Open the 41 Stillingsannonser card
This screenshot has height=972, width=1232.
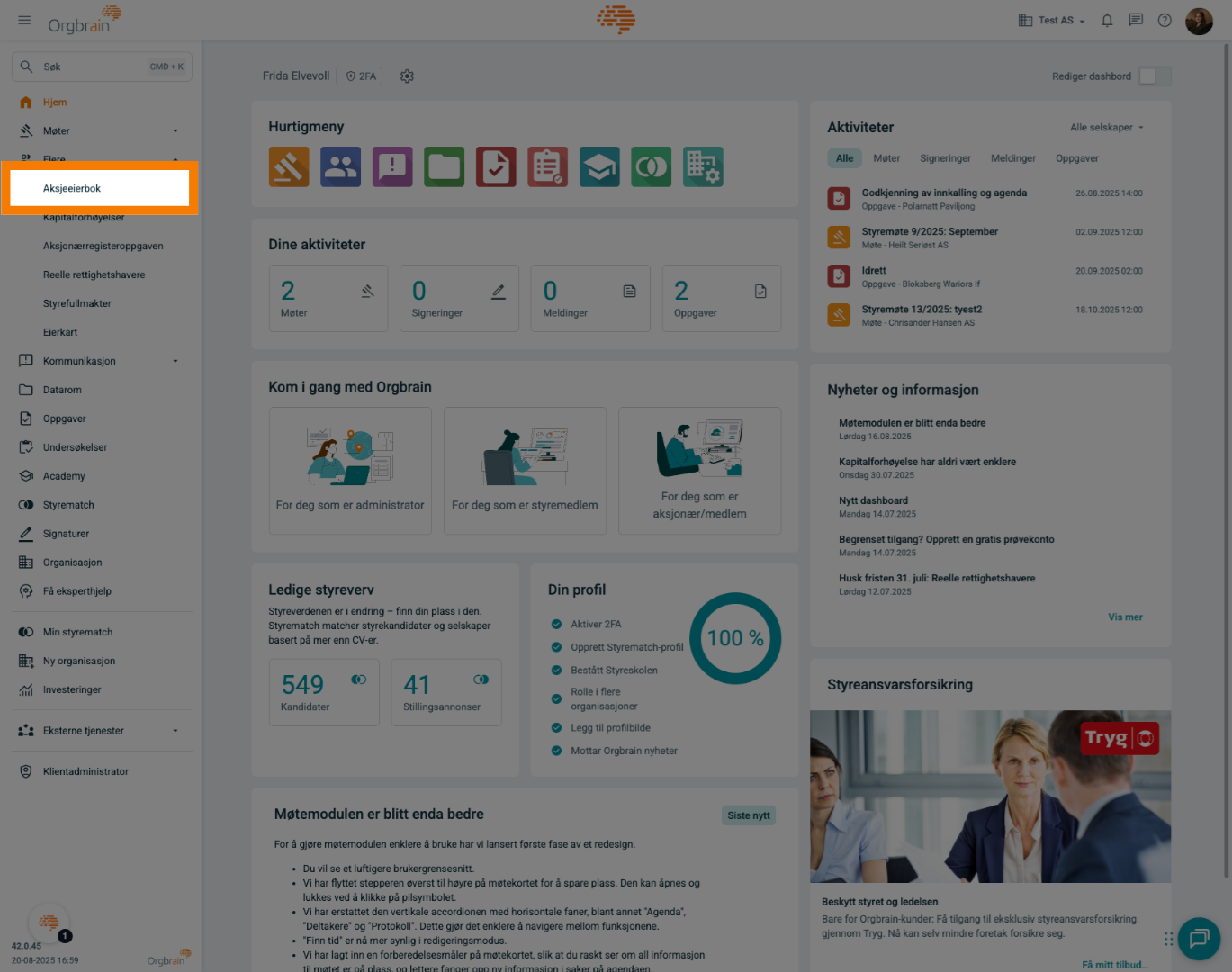click(446, 692)
